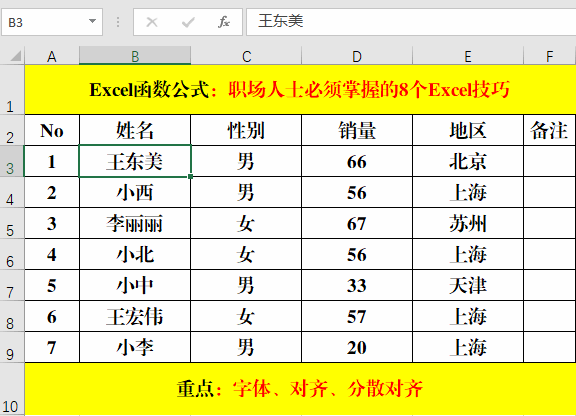The height and width of the screenshot is (416, 576).
Task: Click the Insert Function fx icon
Action: click(223, 22)
